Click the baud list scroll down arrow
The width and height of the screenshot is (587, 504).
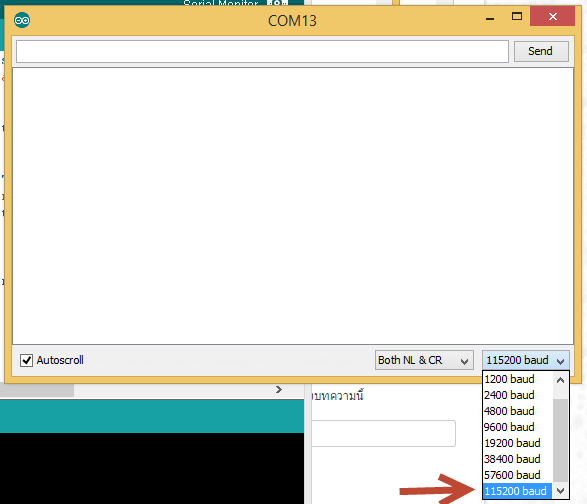560,491
